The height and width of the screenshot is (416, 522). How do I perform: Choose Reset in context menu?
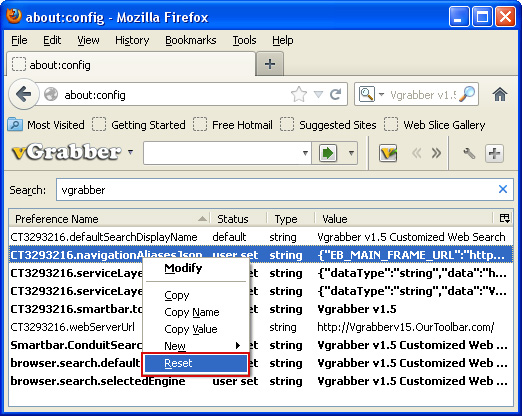click(x=196, y=363)
